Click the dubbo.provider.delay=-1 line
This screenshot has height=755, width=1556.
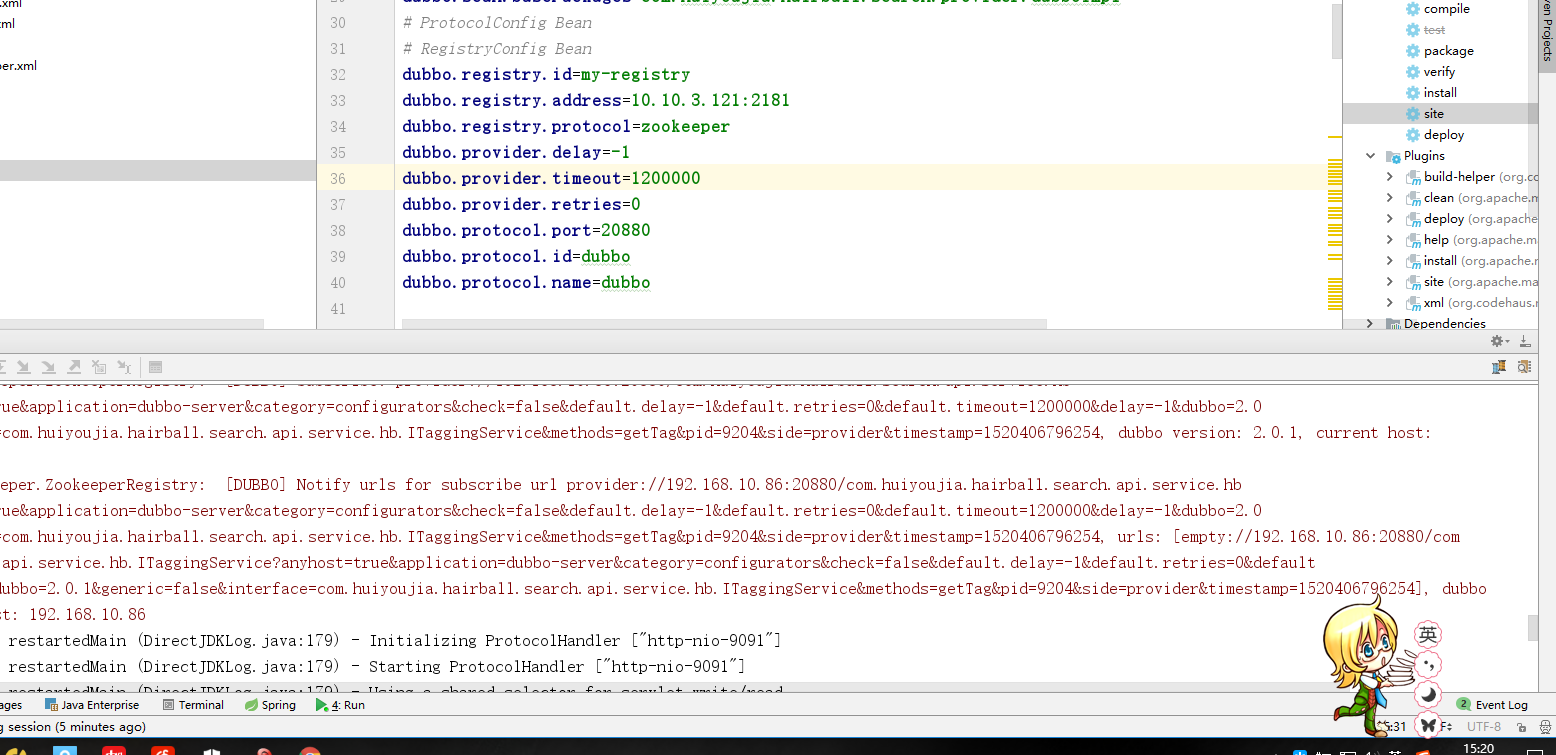516,152
